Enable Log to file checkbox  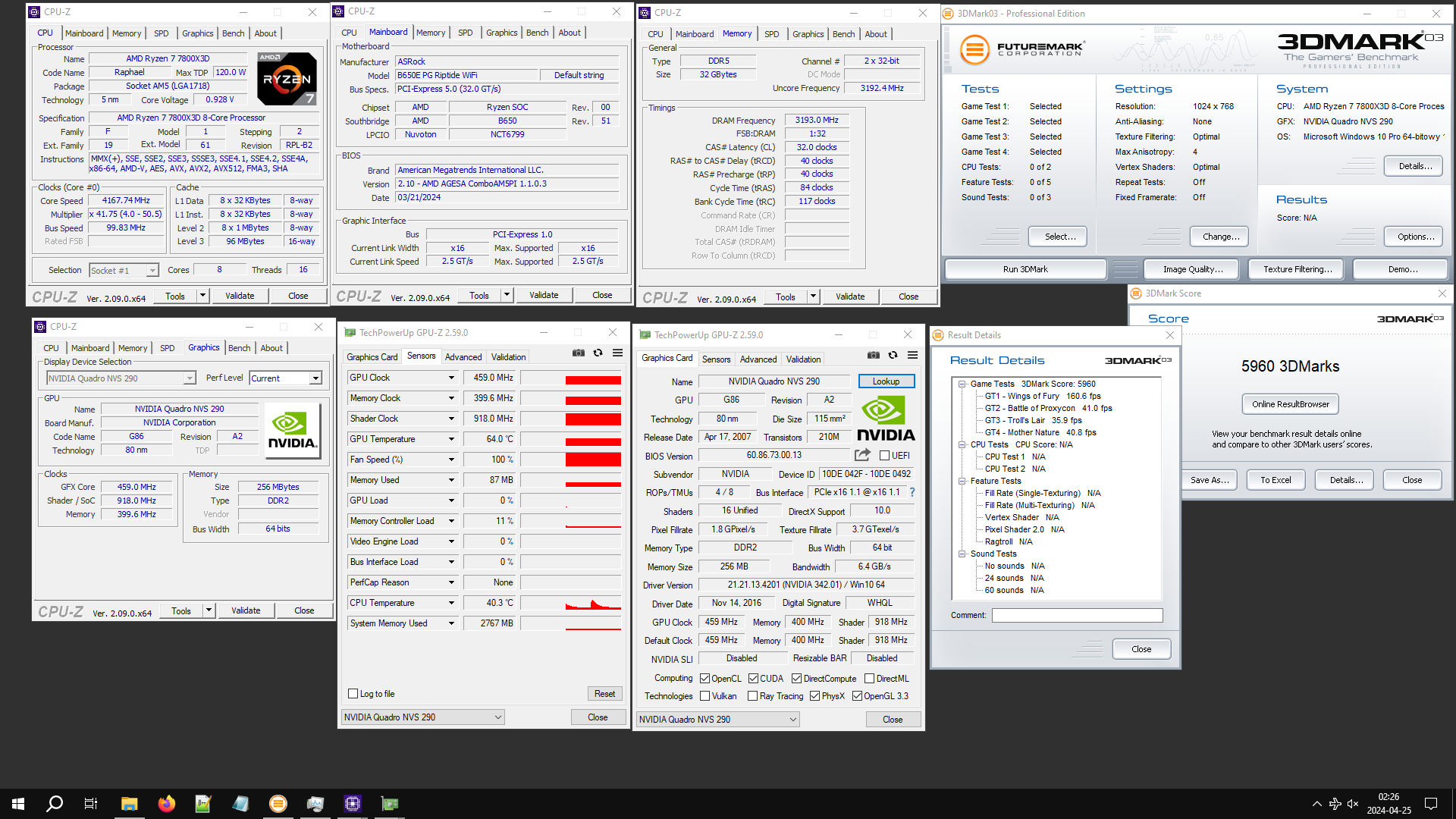click(353, 694)
